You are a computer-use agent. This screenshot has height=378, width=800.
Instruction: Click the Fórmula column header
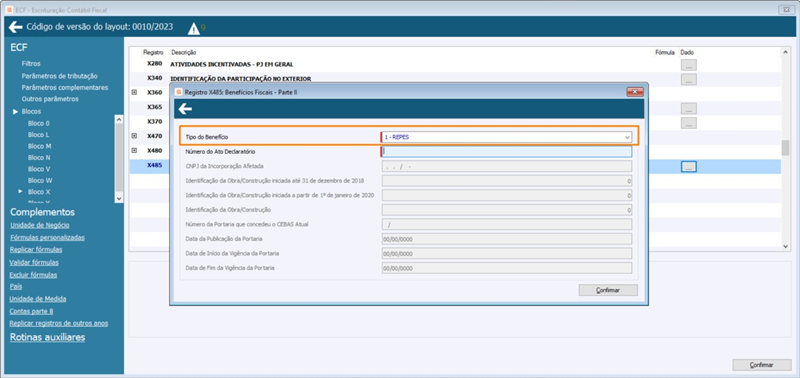[x=665, y=53]
